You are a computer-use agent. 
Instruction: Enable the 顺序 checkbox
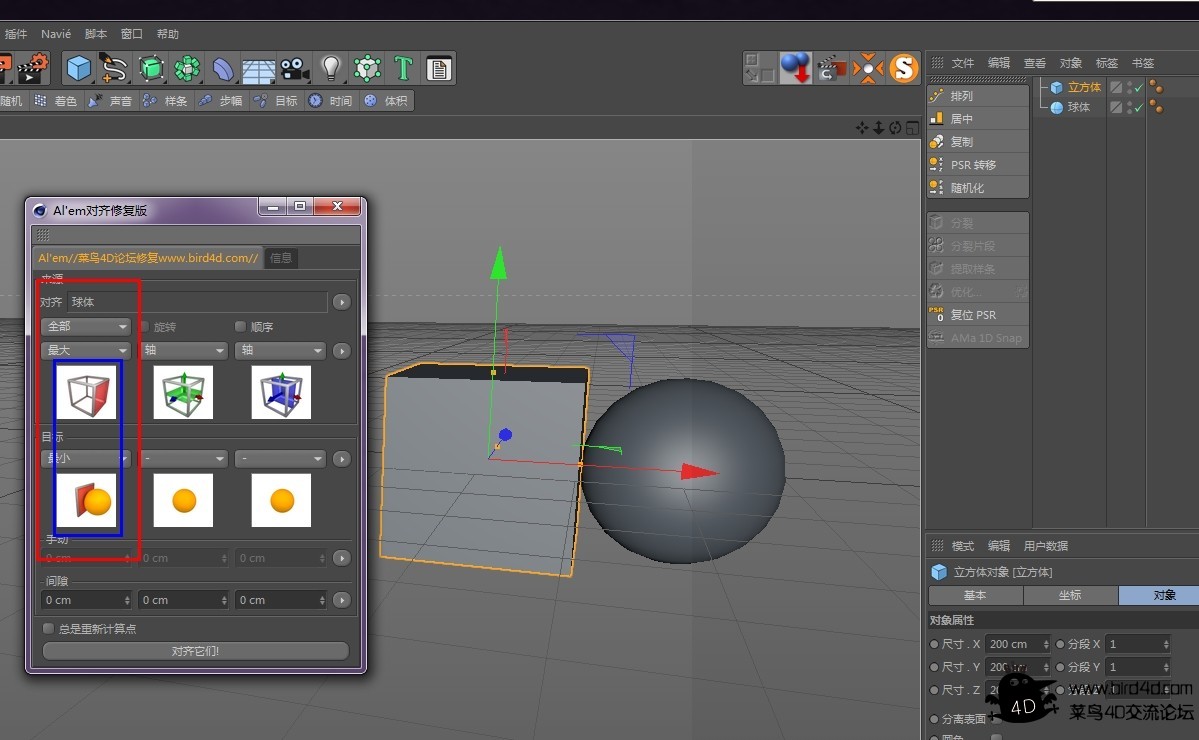pyautogui.click(x=240, y=327)
